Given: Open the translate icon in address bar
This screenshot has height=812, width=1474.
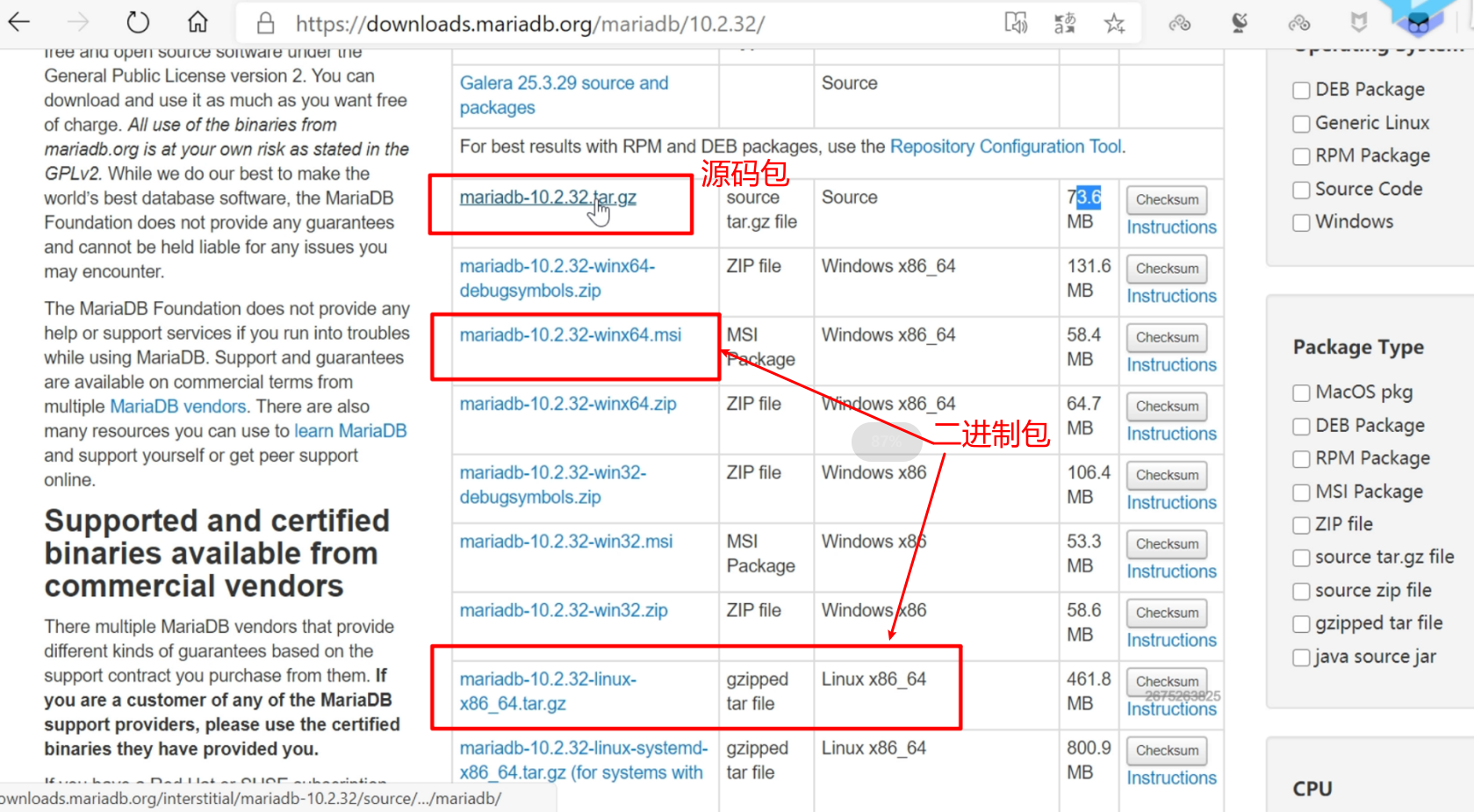Looking at the screenshot, I should (1065, 23).
